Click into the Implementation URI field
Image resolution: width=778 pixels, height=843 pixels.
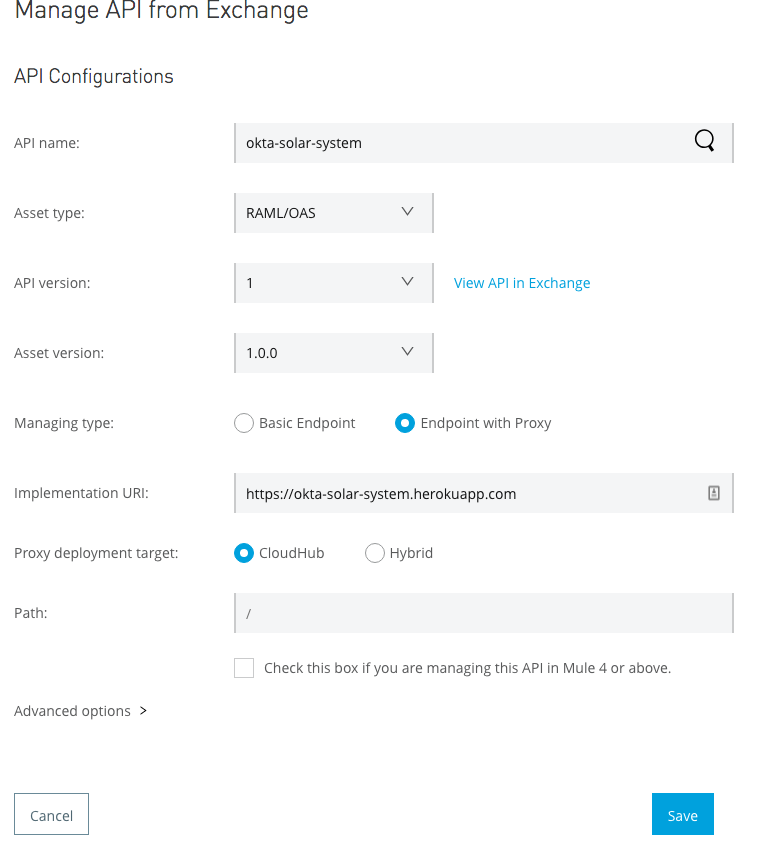460,493
